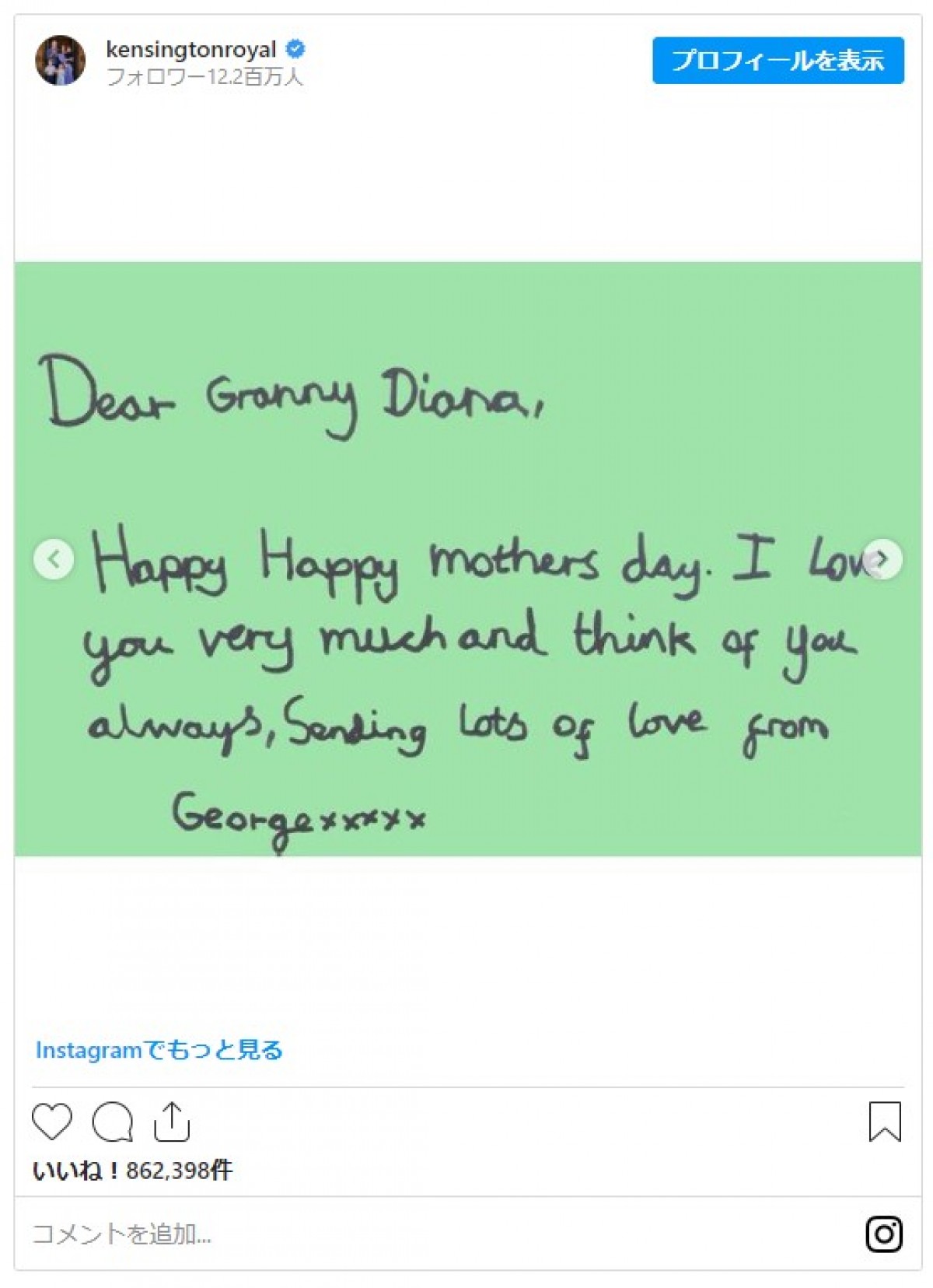
Task: Advance to the next carousel image
Action: click(x=882, y=558)
